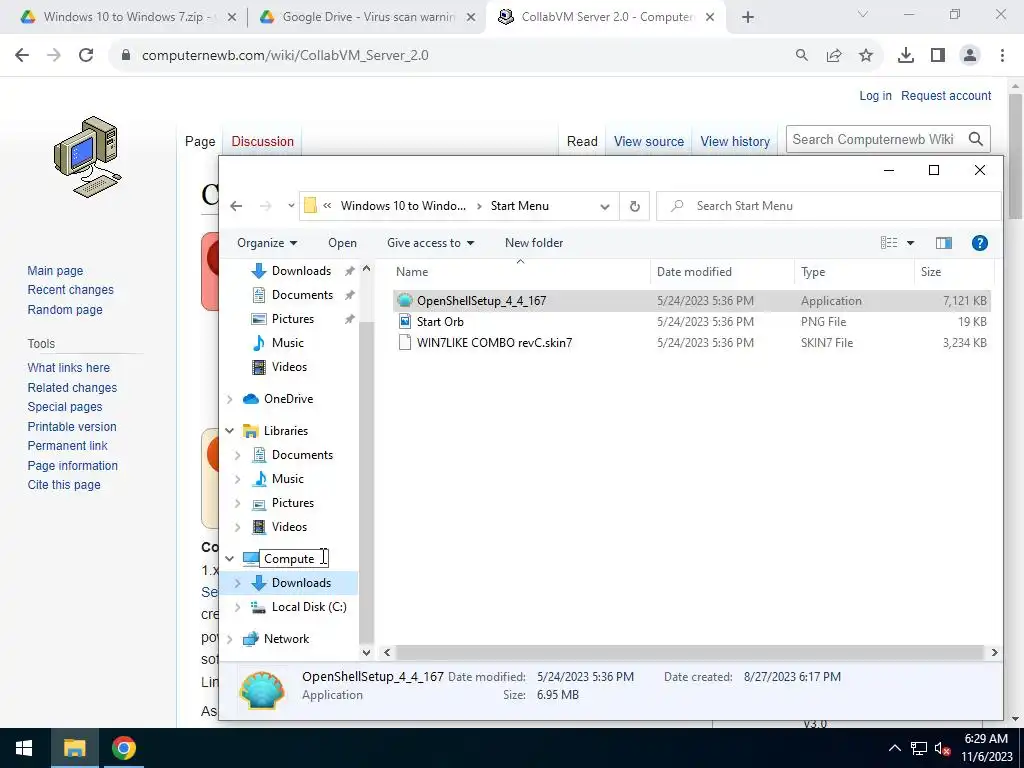Close the Windows 10 to Windows 7.zip tab
This screenshot has height=768, width=1024.
pos(231,18)
